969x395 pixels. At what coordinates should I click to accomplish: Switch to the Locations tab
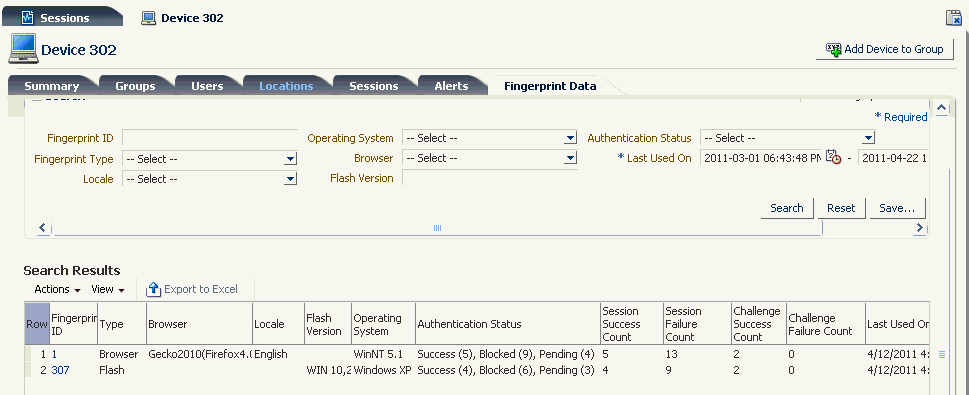[x=286, y=86]
